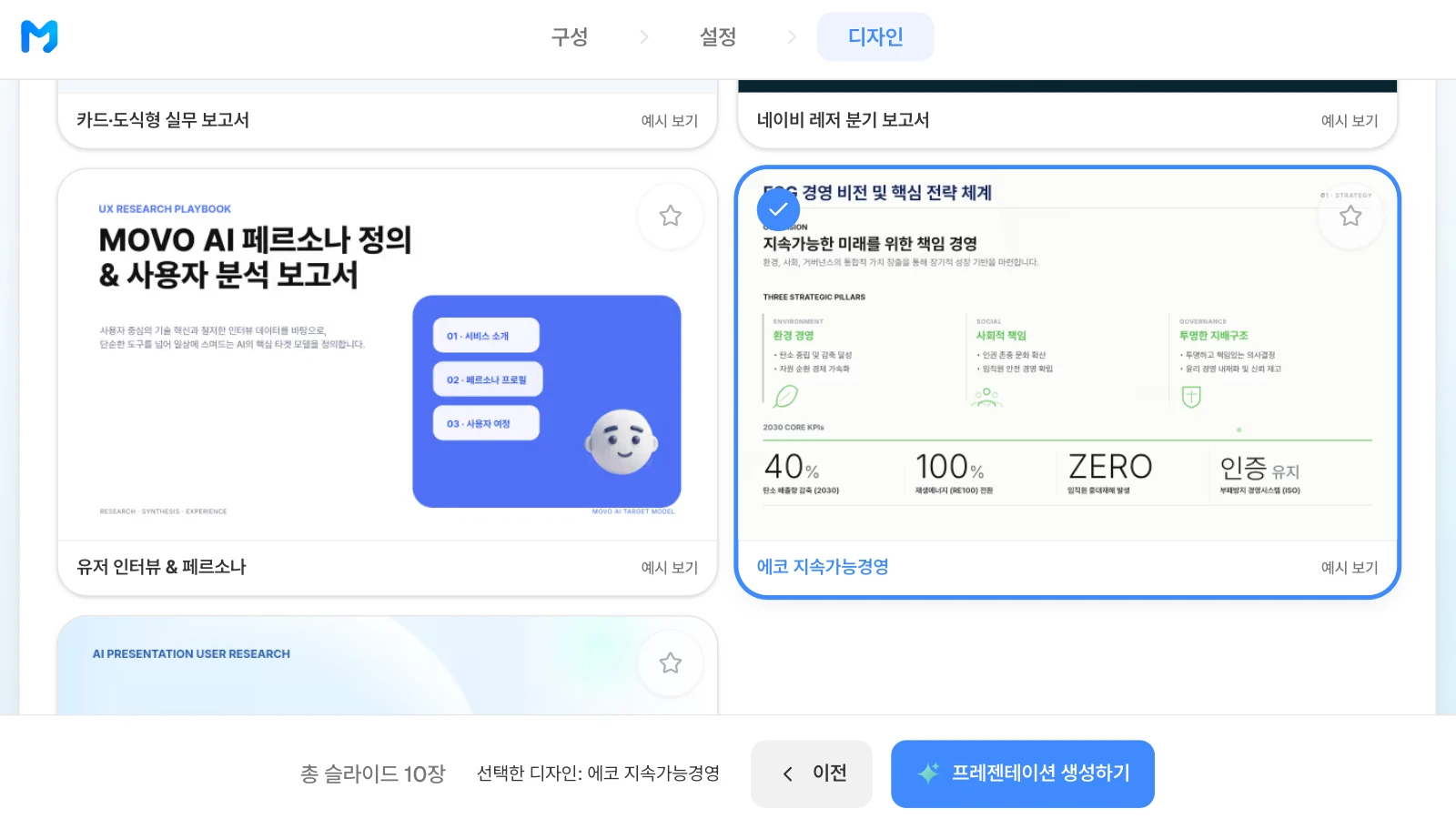Viewport: 1456px width, 819px height.
Task: Select the AI Presentation User Research card
Action: 388,665
